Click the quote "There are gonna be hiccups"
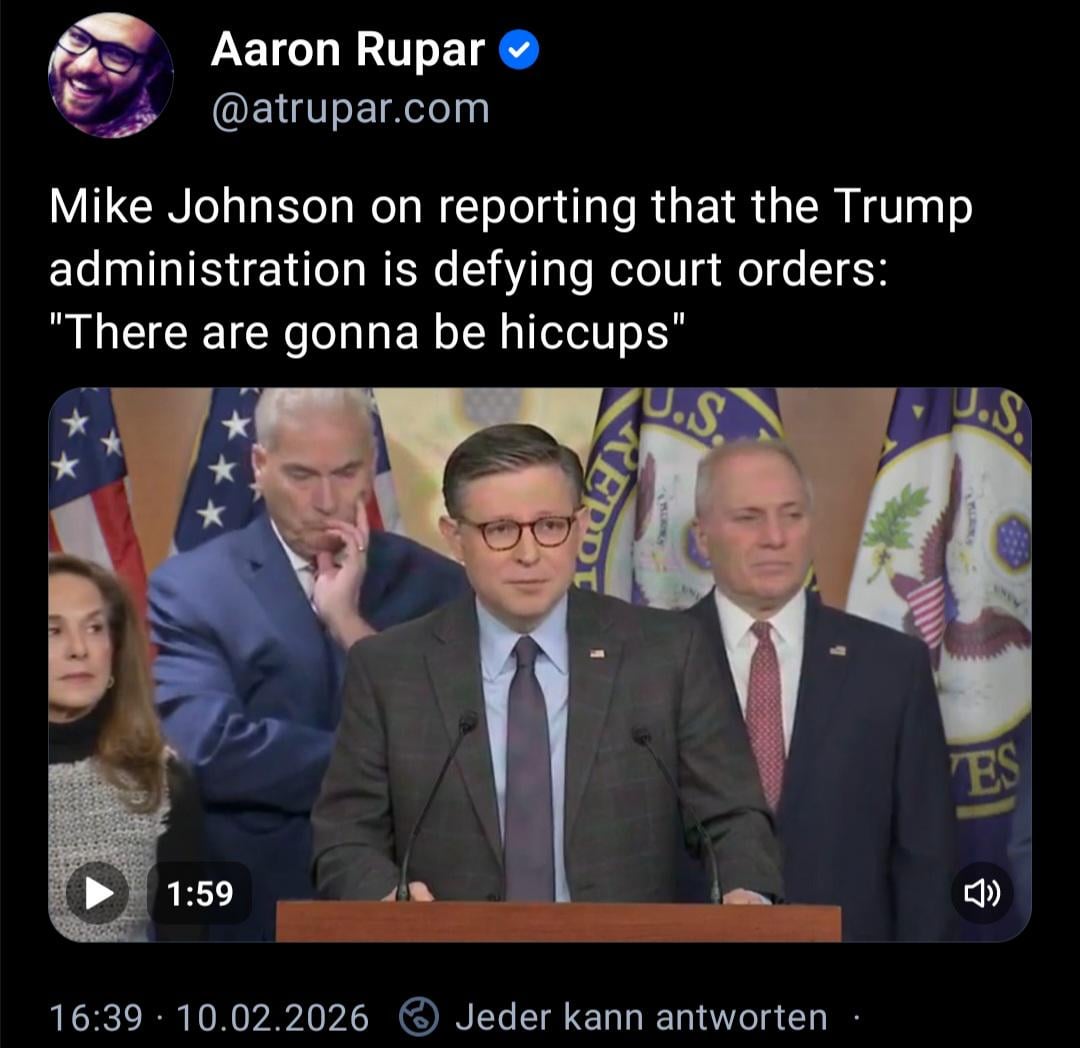Viewport: 1080px width, 1048px height. (x=368, y=332)
